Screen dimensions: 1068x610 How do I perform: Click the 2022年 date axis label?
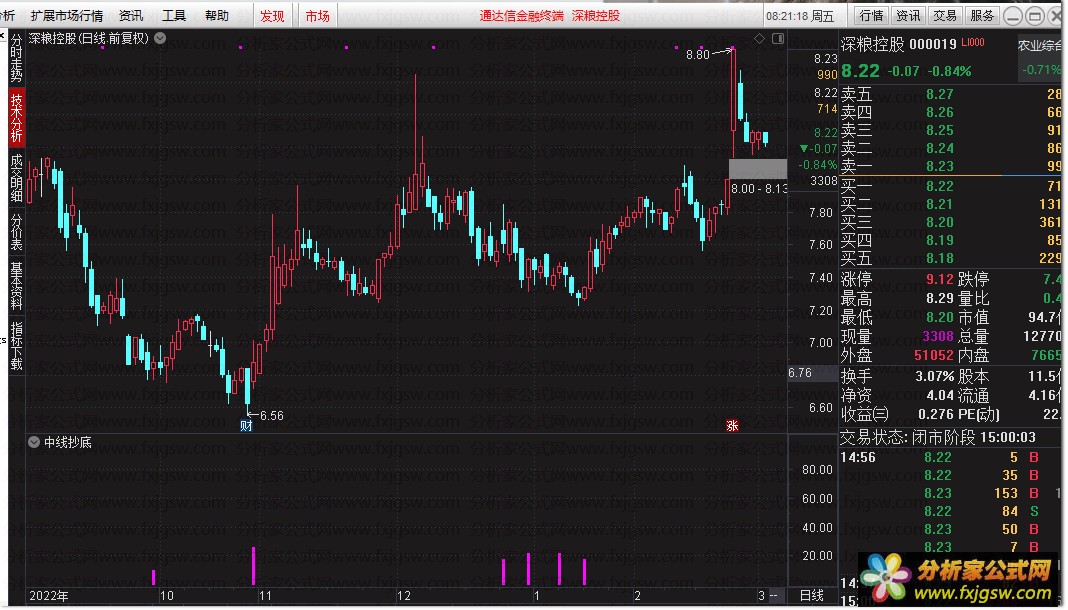[x=48, y=596]
